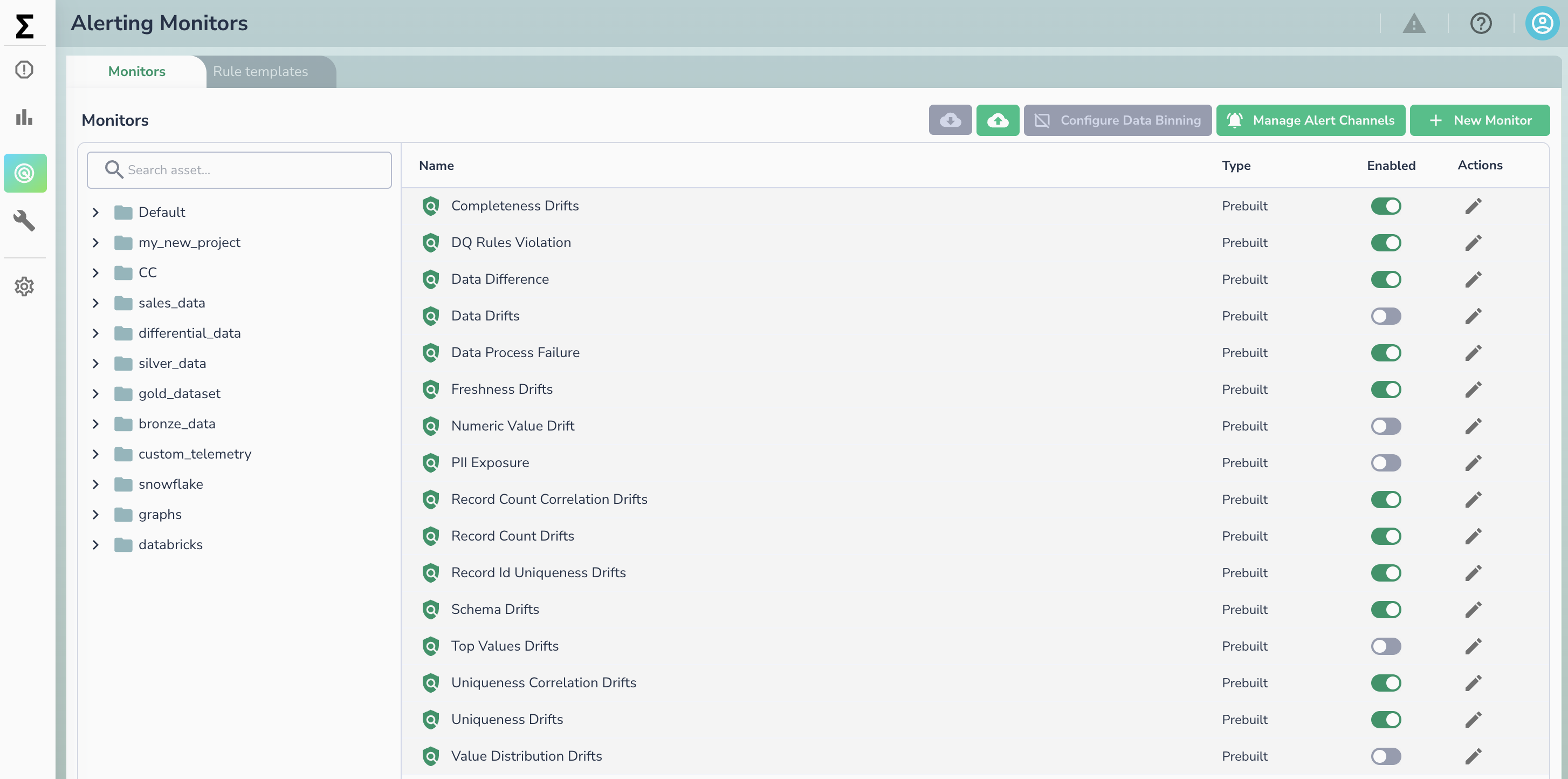Open the bar chart sidebar icon
Viewport: 1568px width, 779px height.
pos(24,117)
